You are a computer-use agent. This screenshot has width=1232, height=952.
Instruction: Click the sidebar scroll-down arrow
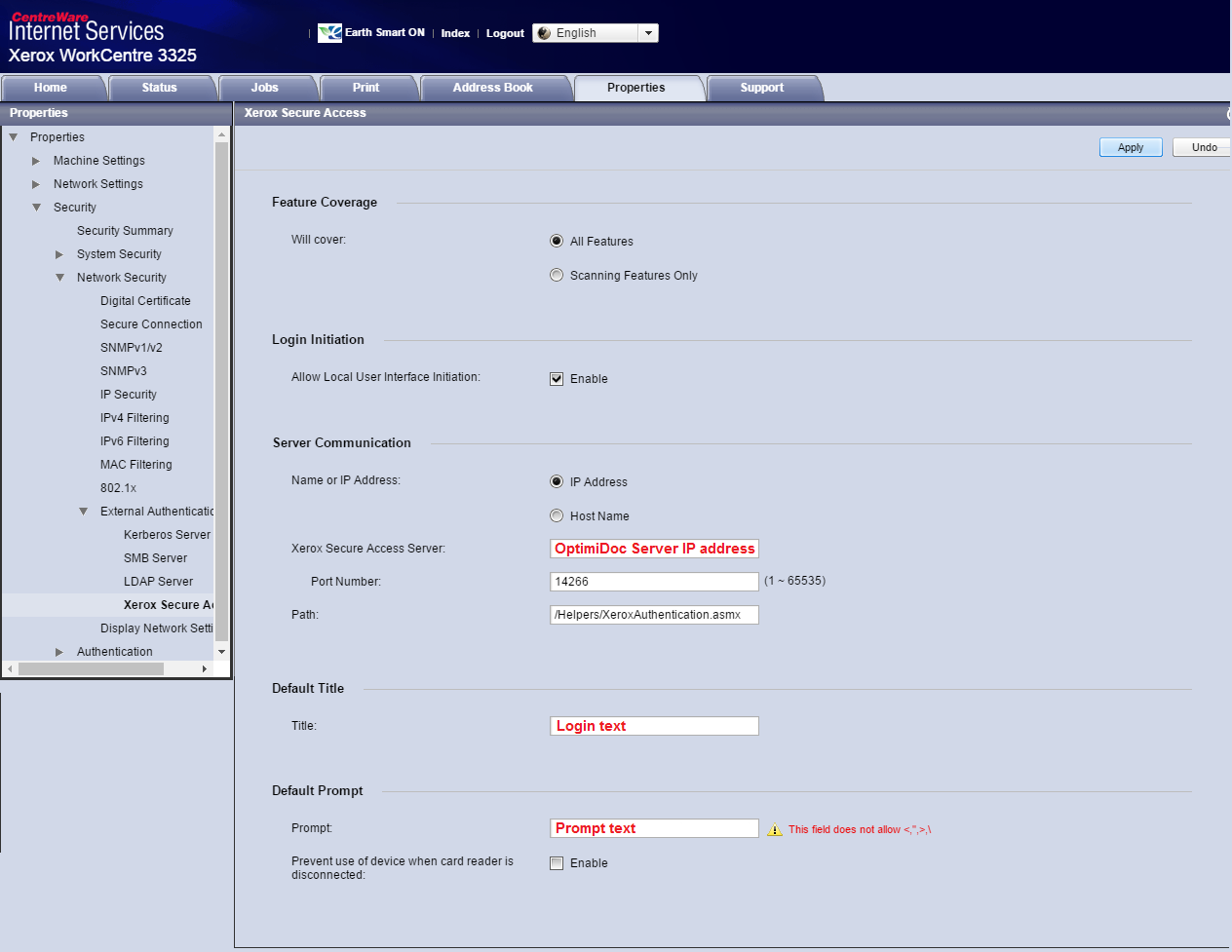[x=221, y=651]
